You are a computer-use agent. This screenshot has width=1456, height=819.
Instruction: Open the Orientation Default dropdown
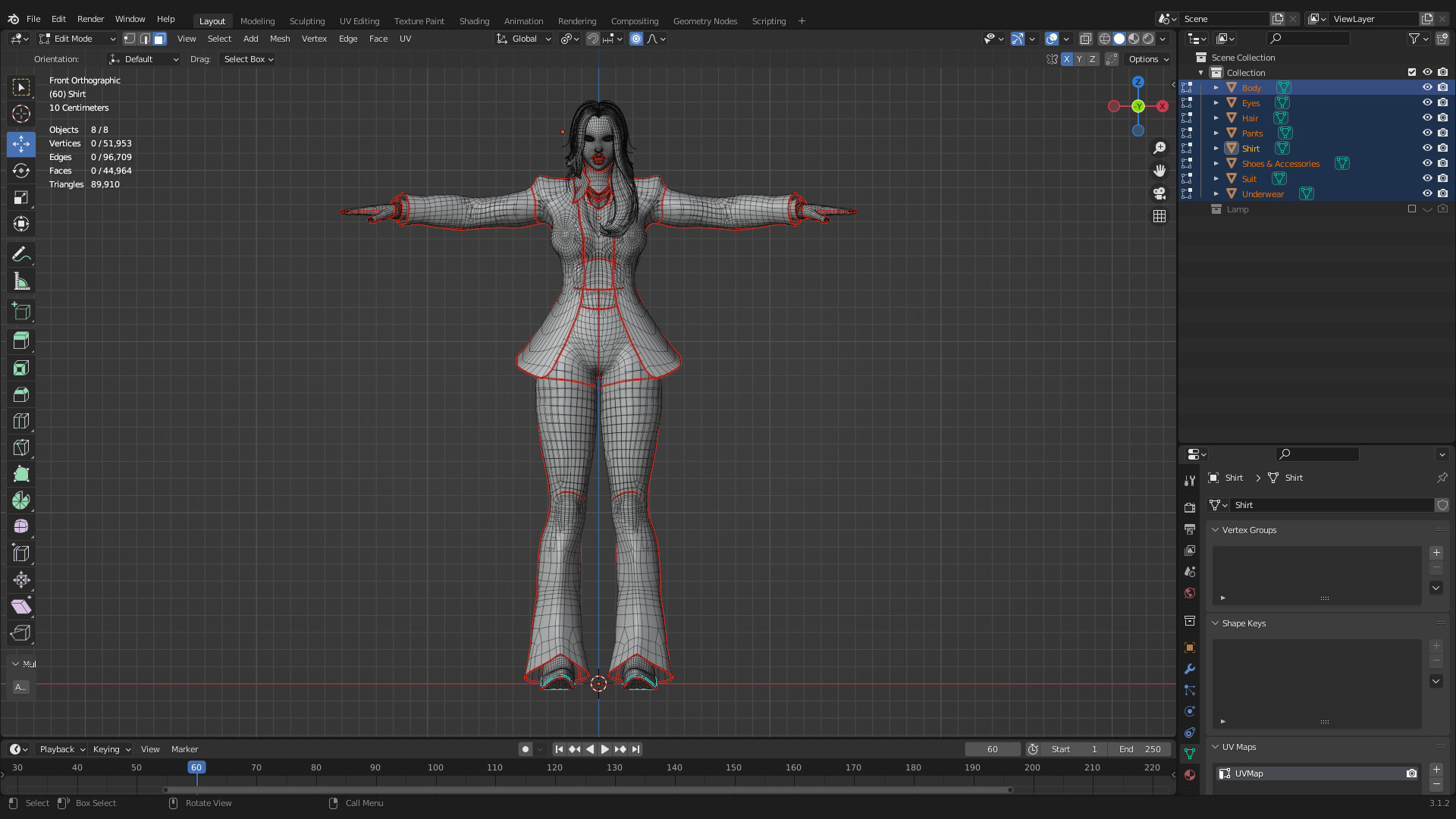tap(144, 59)
